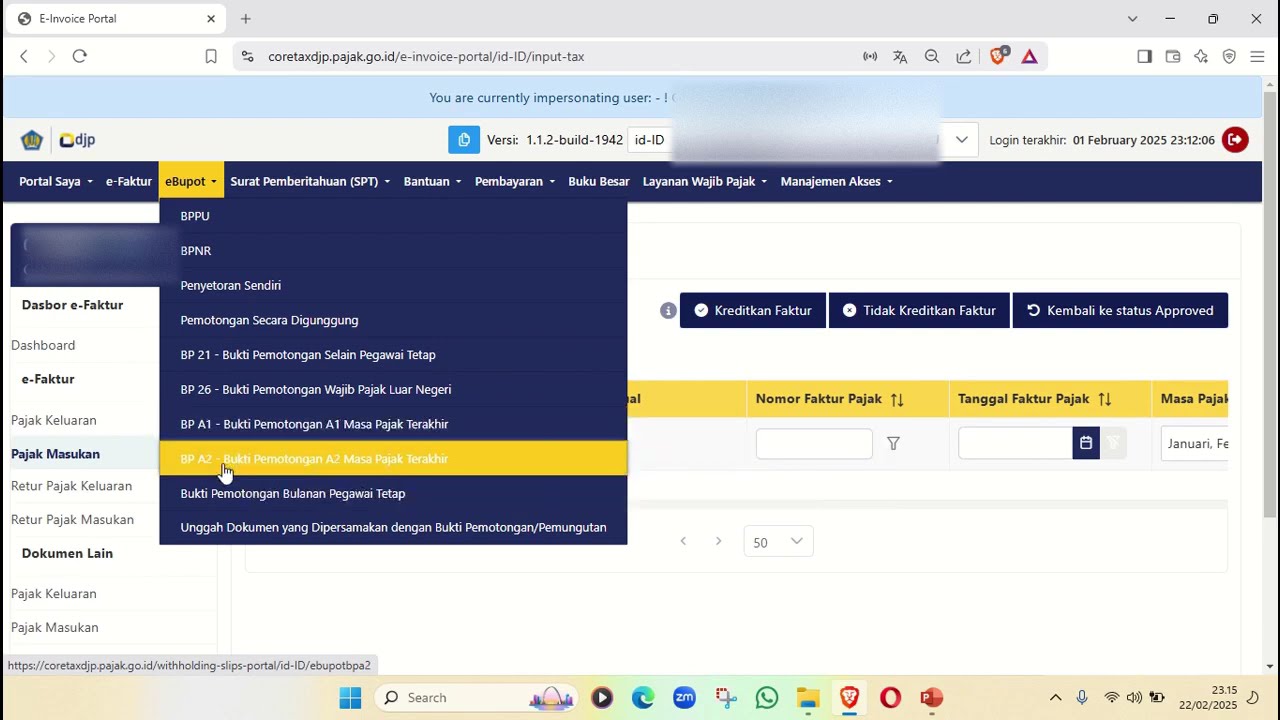1280x720 pixels.
Task: Open the Brave Shields lion icon
Action: 997,56
